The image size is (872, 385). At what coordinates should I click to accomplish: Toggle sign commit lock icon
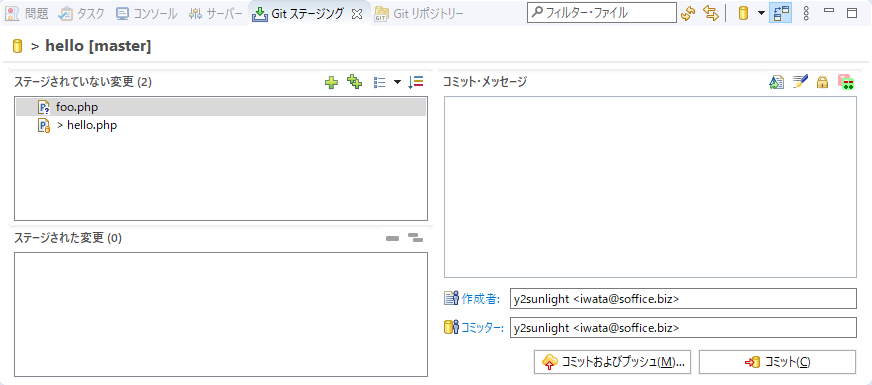(x=823, y=83)
